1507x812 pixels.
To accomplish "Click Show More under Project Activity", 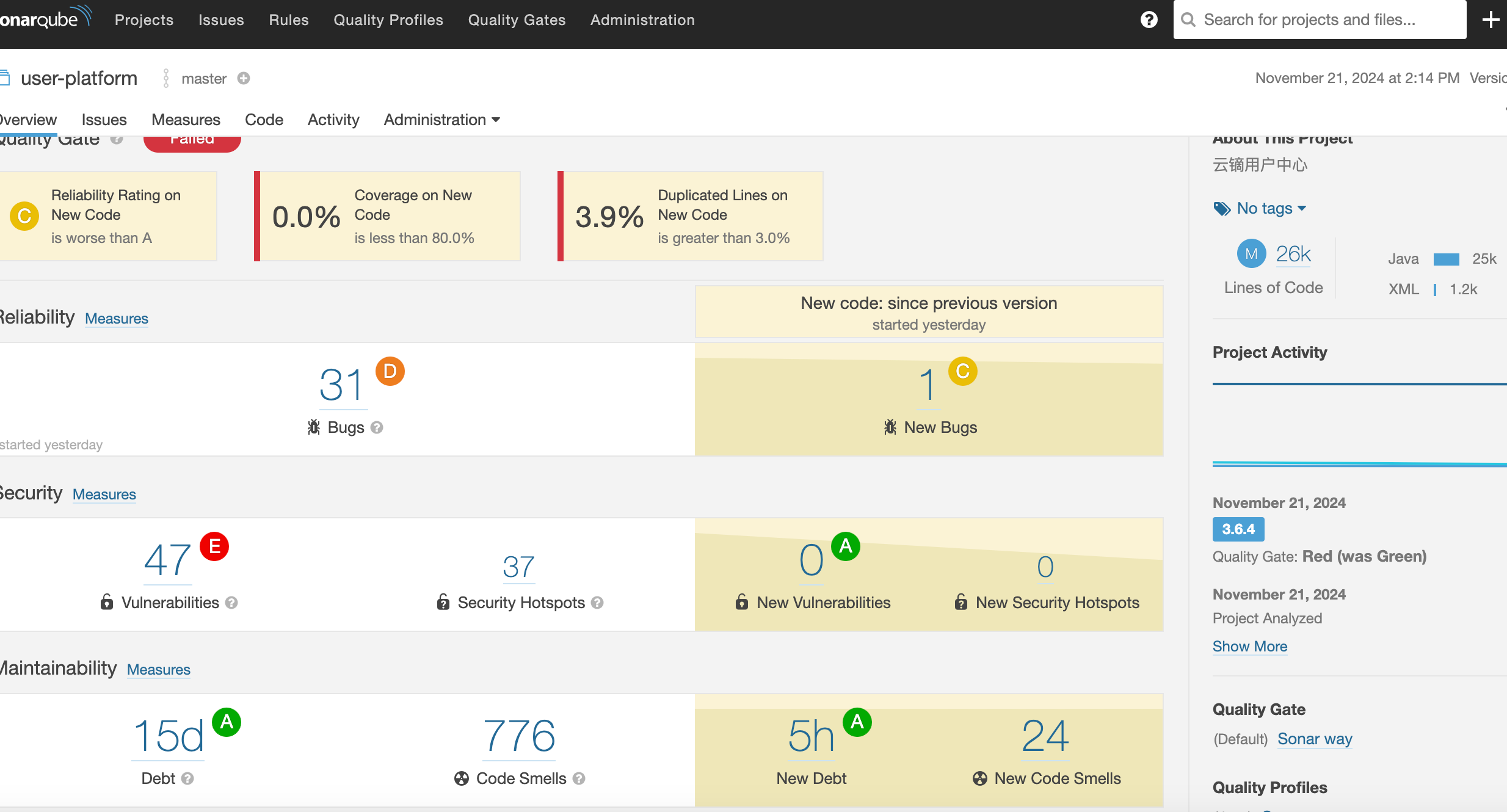I will (x=1250, y=646).
